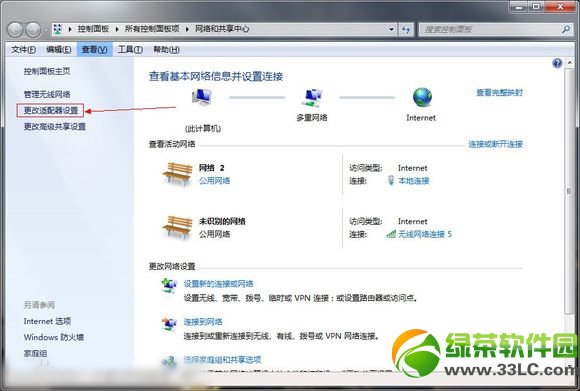Click 控制面板 breadcrumb segment
Image resolution: width=580 pixels, height=391 pixels.
click(x=93, y=29)
